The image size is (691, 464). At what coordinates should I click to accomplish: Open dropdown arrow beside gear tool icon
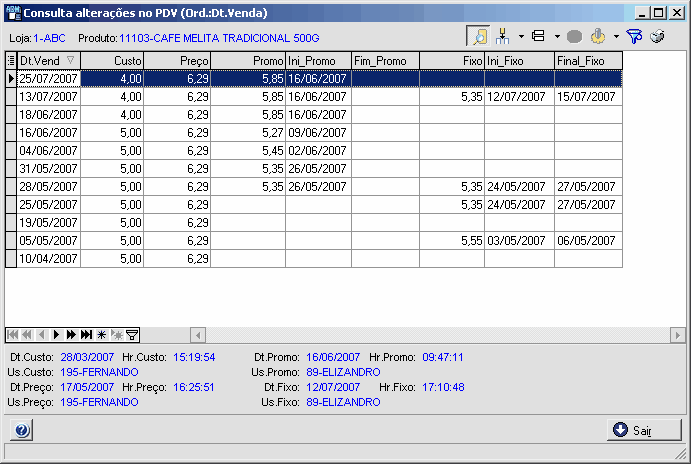616,37
